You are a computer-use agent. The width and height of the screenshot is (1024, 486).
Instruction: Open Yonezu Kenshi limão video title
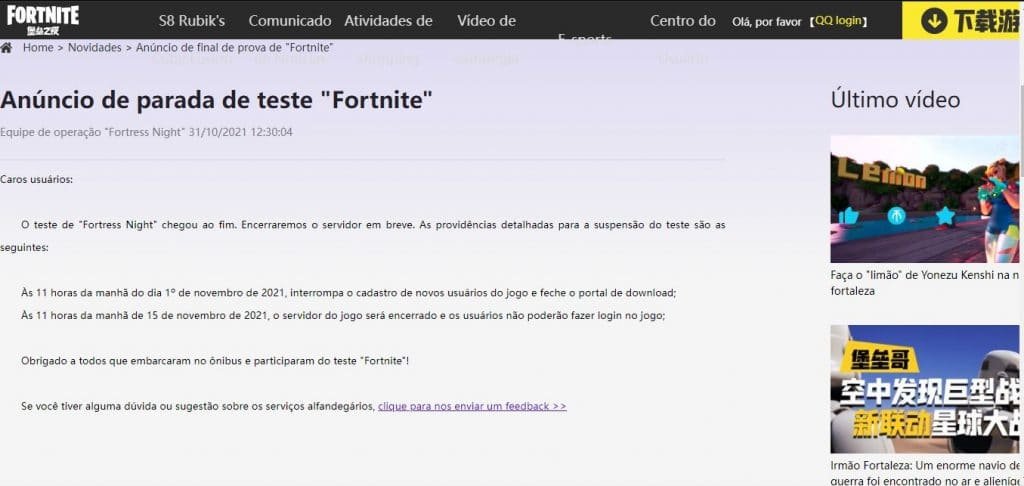(924, 284)
